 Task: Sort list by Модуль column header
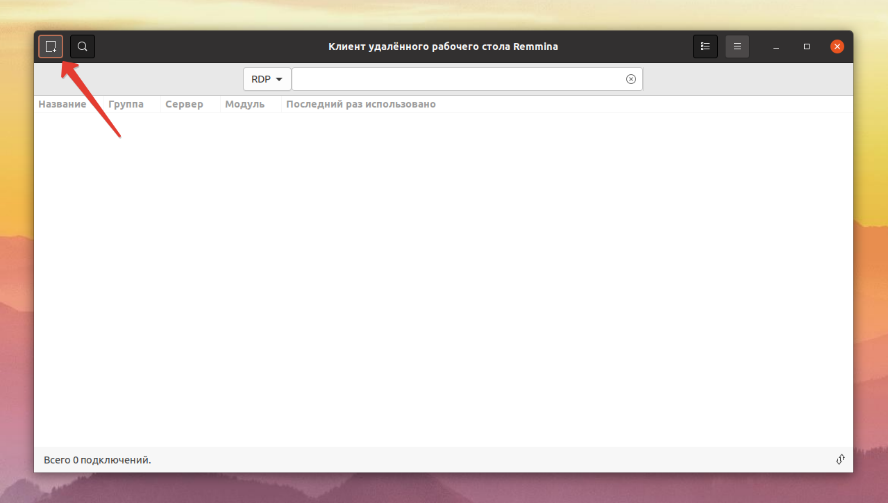pyautogui.click(x=245, y=104)
